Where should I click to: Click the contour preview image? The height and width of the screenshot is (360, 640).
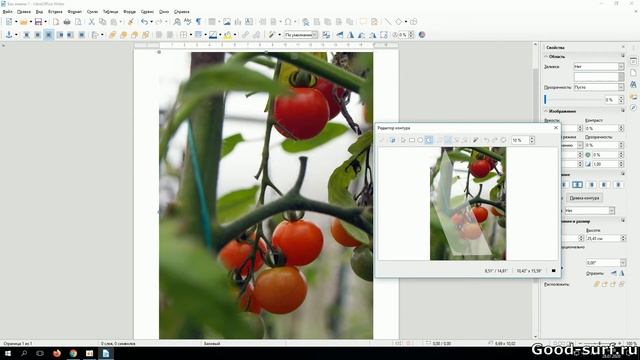468,204
